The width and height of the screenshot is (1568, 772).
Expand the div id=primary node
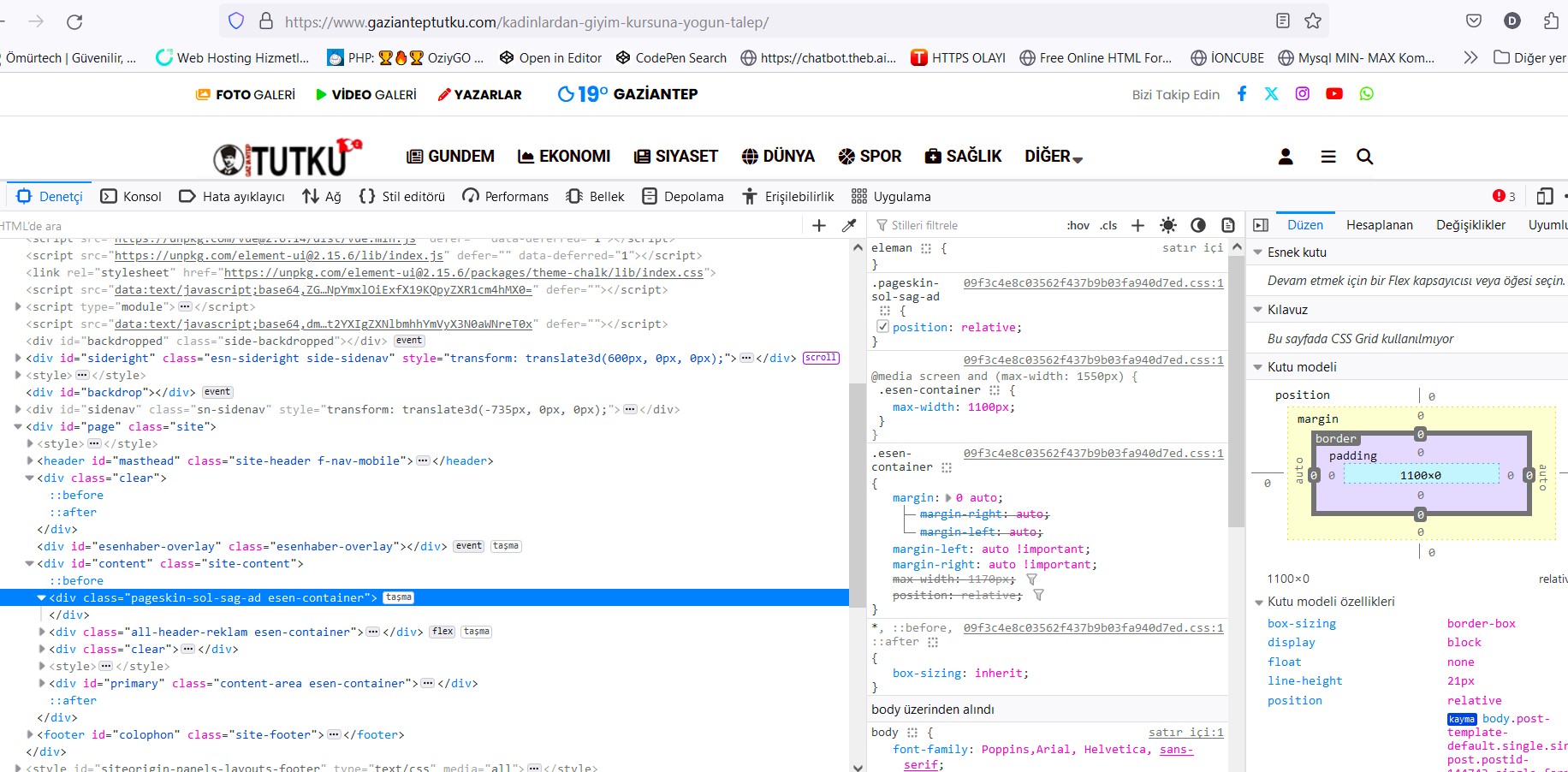(x=42, y=683)
